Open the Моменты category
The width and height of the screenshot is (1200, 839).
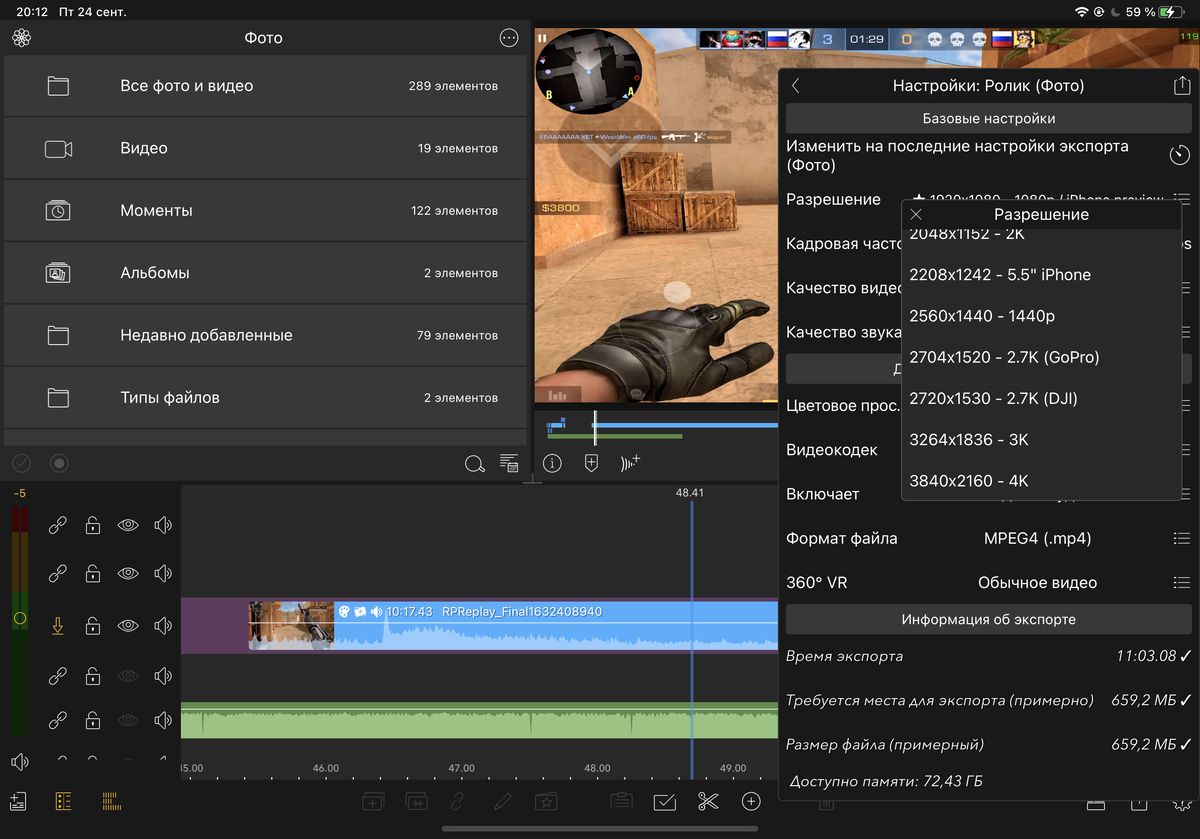point(265,211)
